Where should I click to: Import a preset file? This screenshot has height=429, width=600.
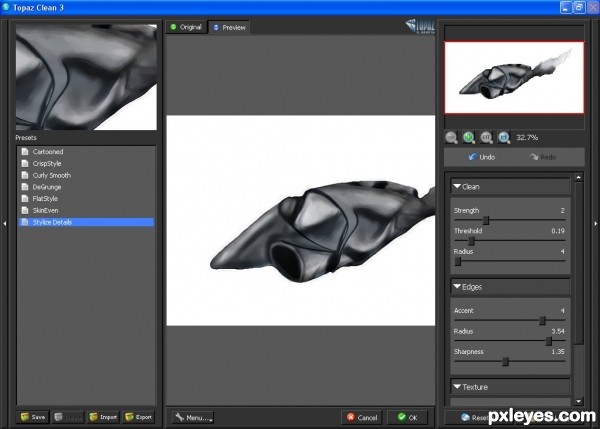pos(103,417)
